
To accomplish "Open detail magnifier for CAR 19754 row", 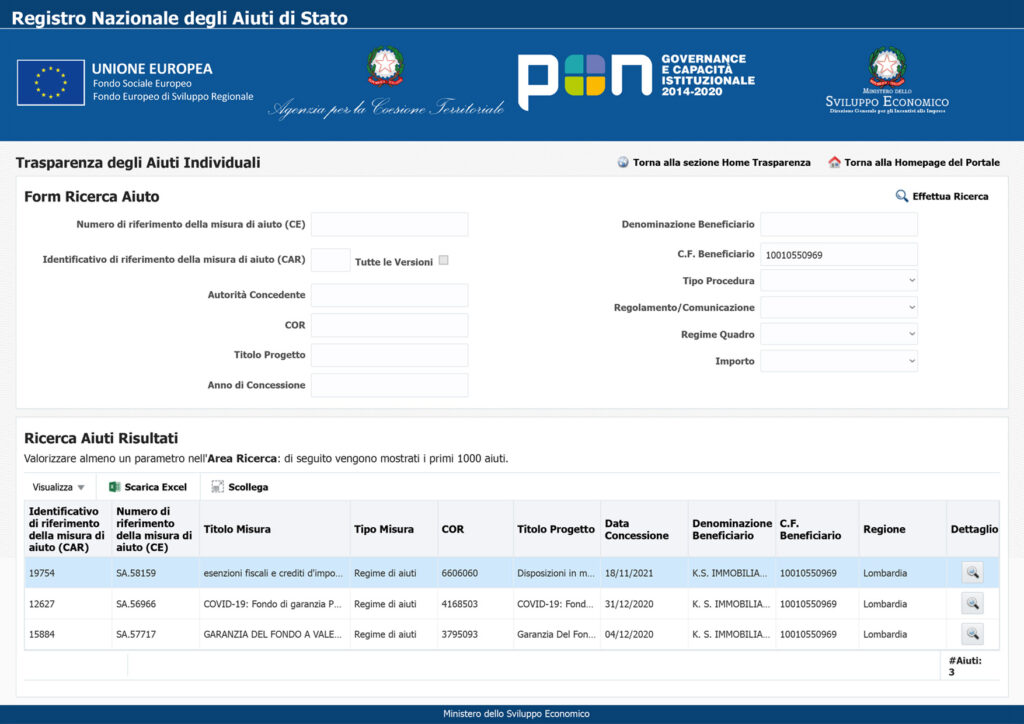I will point(972,573).
